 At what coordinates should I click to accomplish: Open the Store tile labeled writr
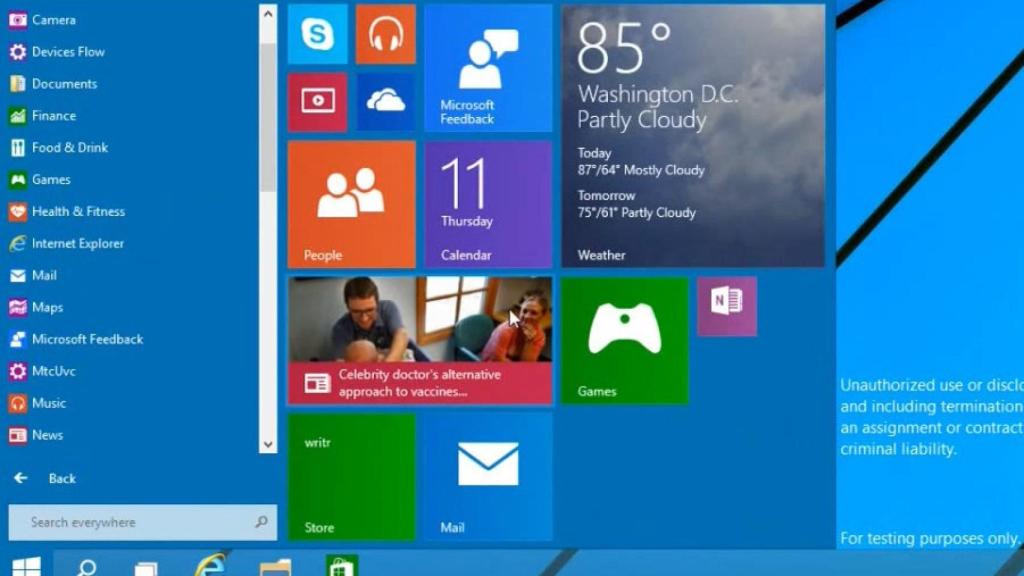351,475
